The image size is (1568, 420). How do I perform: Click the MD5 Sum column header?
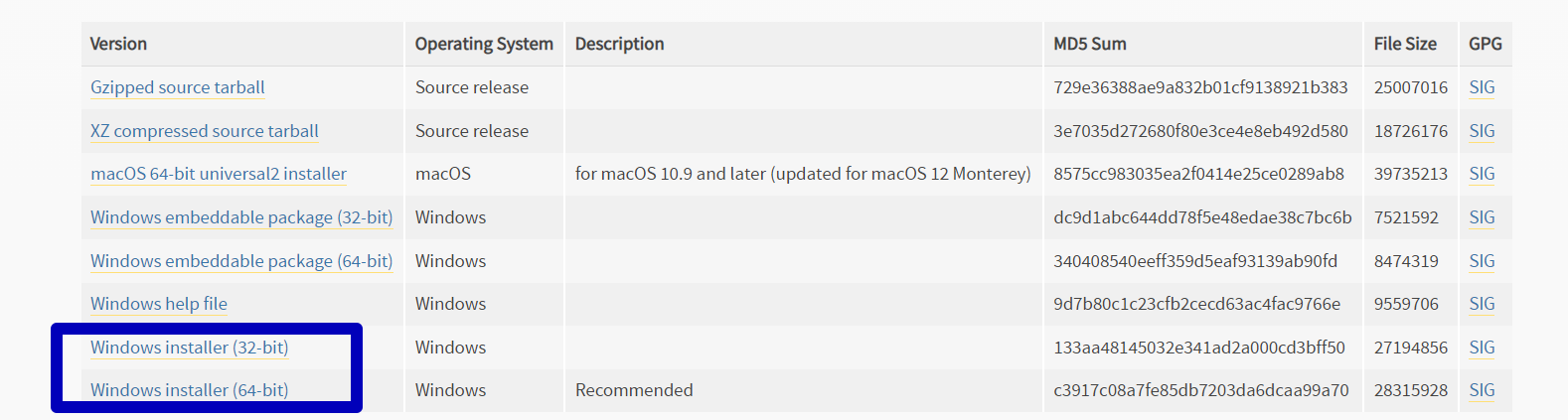tap(1090, 44)
